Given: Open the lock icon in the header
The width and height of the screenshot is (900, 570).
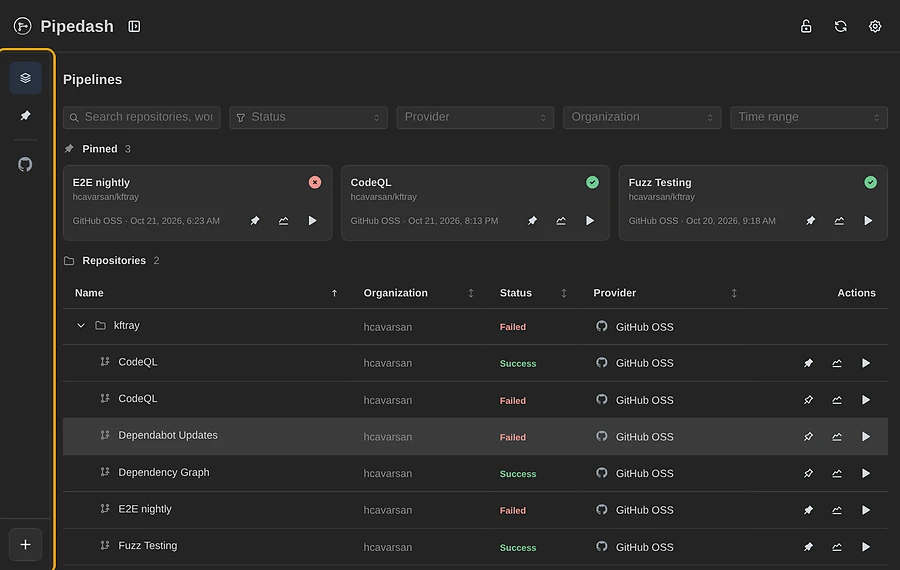Looking at the screenshot, I should [x=806, y=26].
